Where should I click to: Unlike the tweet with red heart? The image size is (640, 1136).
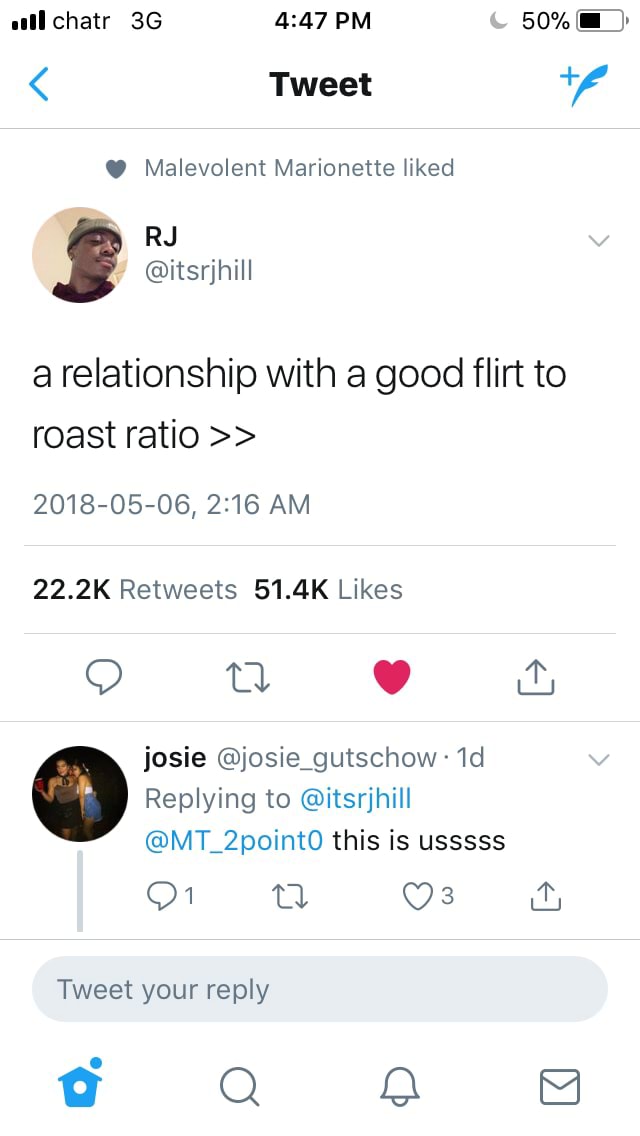click(392, 677)
